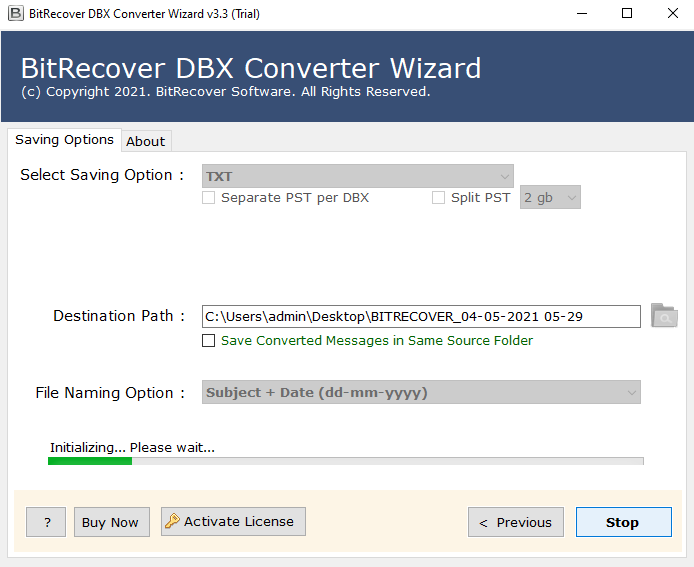Click the green conversion progress bar
This screenshot has height=567, width=694.
coord(346,461)
